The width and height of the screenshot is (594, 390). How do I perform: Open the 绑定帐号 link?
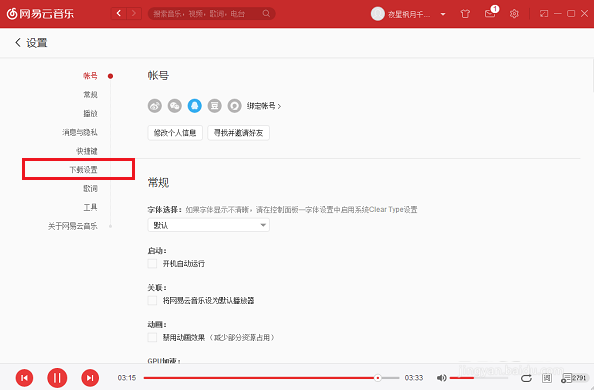tap(264, 106)
